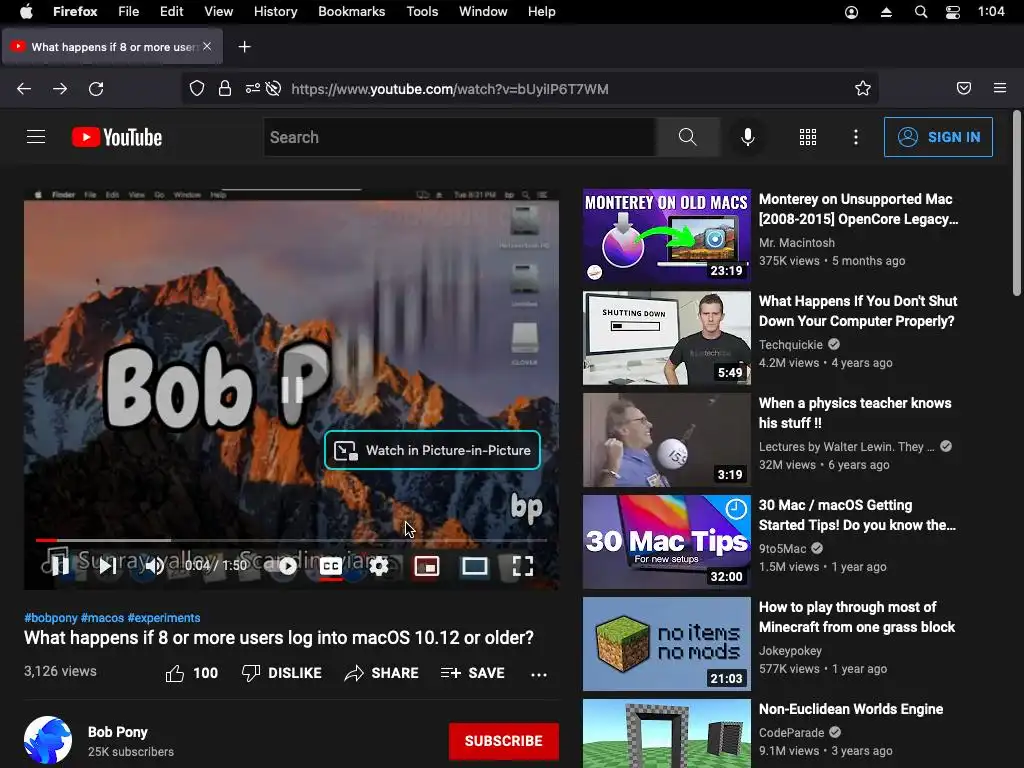Open Bob Pony channel name link
This screenshot has height=768, width=1024.
(118, 732)
